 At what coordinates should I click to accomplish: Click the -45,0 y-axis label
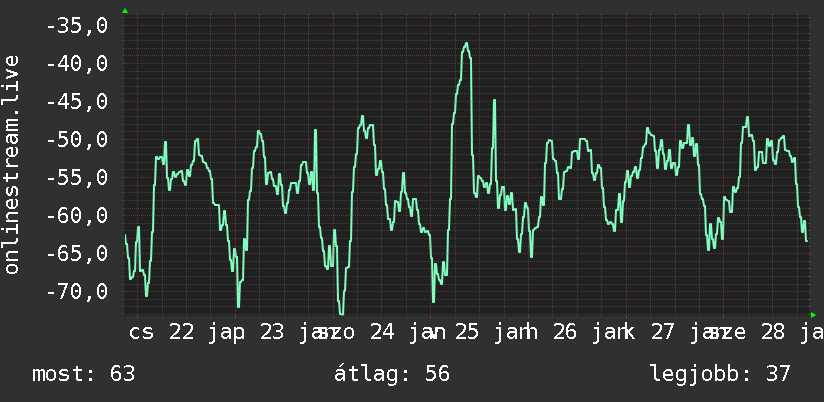click(77, 101)
